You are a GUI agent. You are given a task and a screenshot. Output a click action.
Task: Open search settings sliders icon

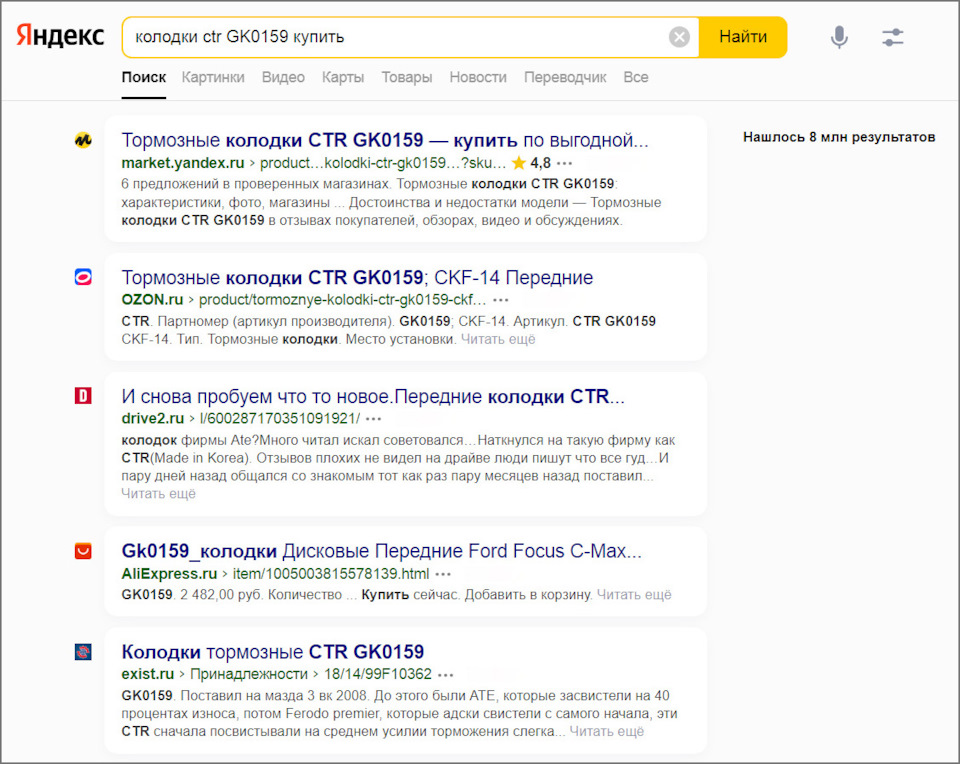coord(893,37)
